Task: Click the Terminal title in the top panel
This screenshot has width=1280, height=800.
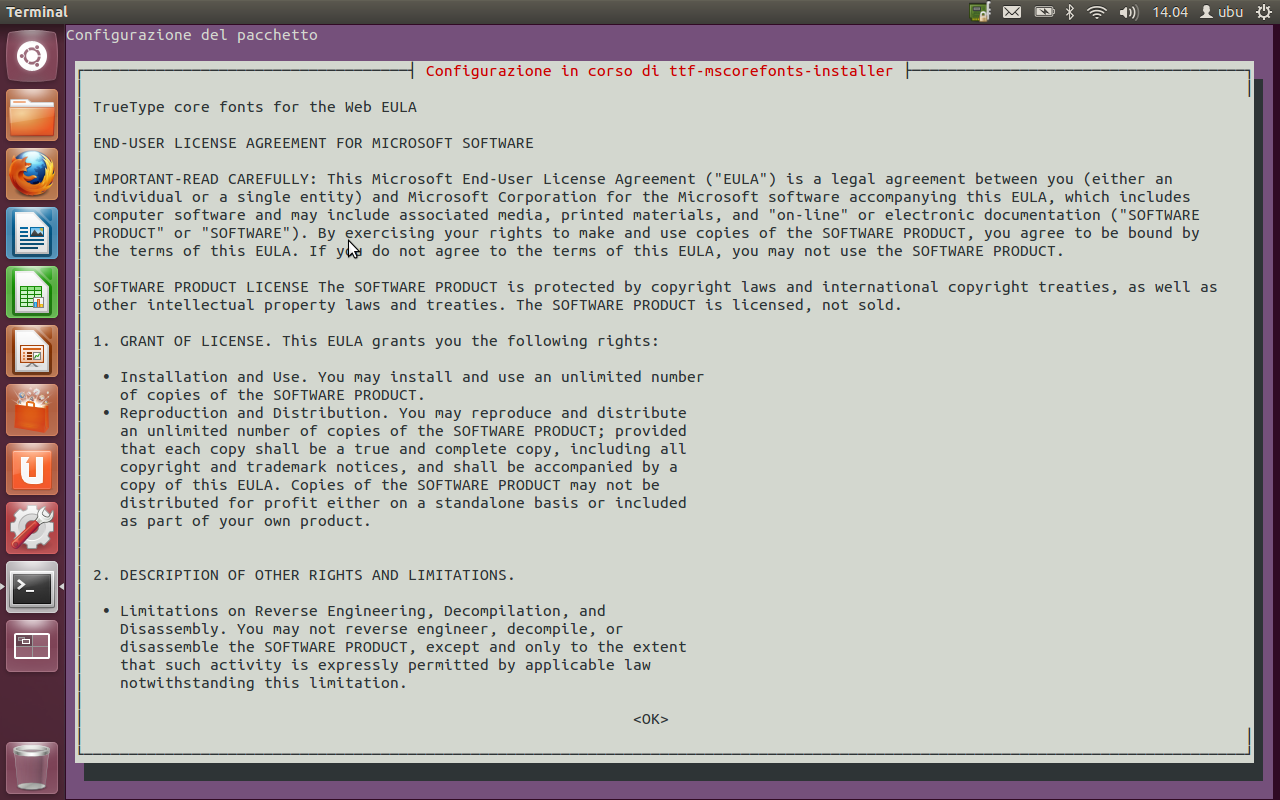Action: click(37, 12)
